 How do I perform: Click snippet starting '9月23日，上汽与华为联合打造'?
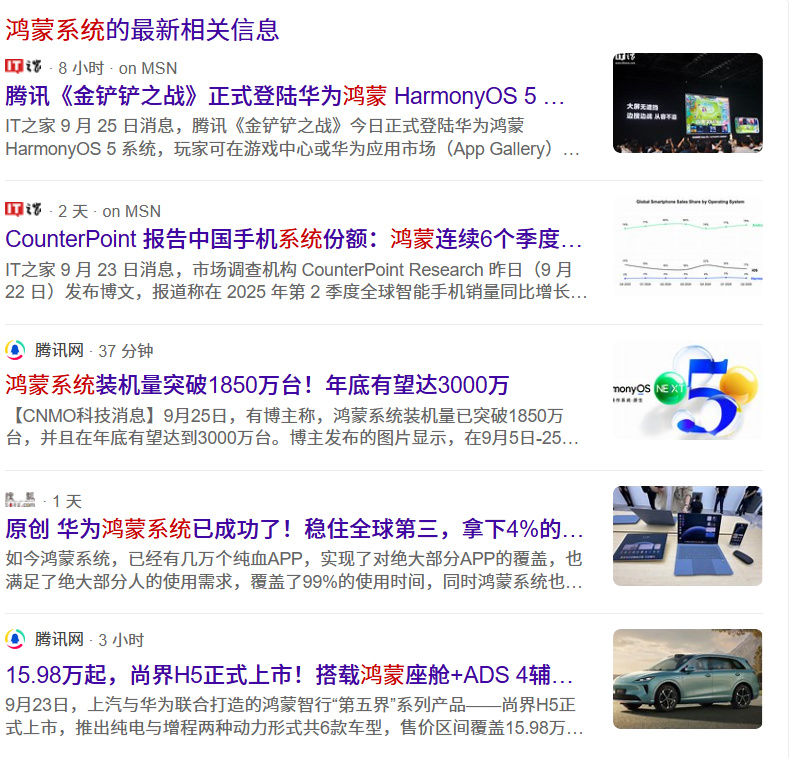(294, 716)
